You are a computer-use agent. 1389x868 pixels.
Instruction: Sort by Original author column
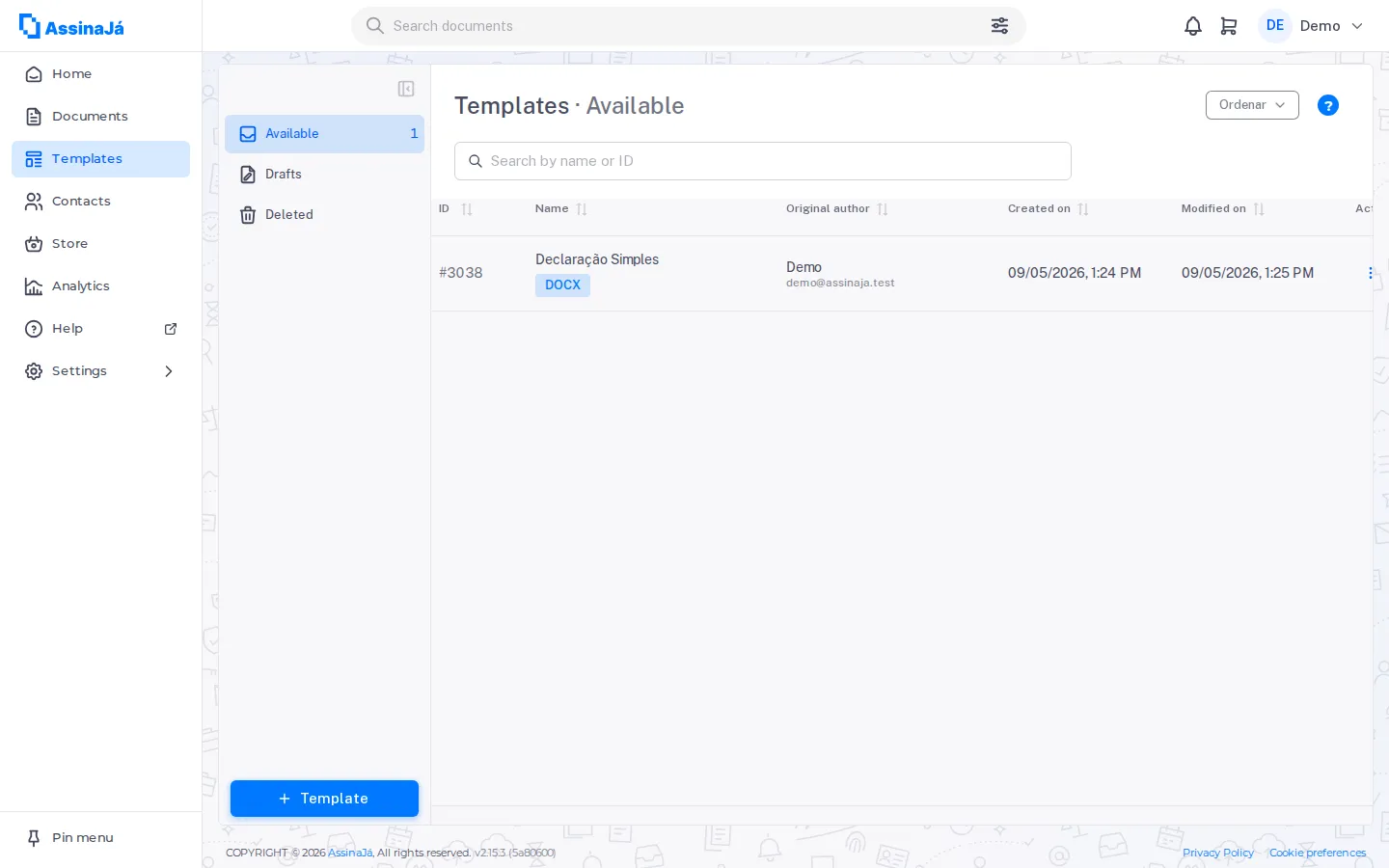883,209
